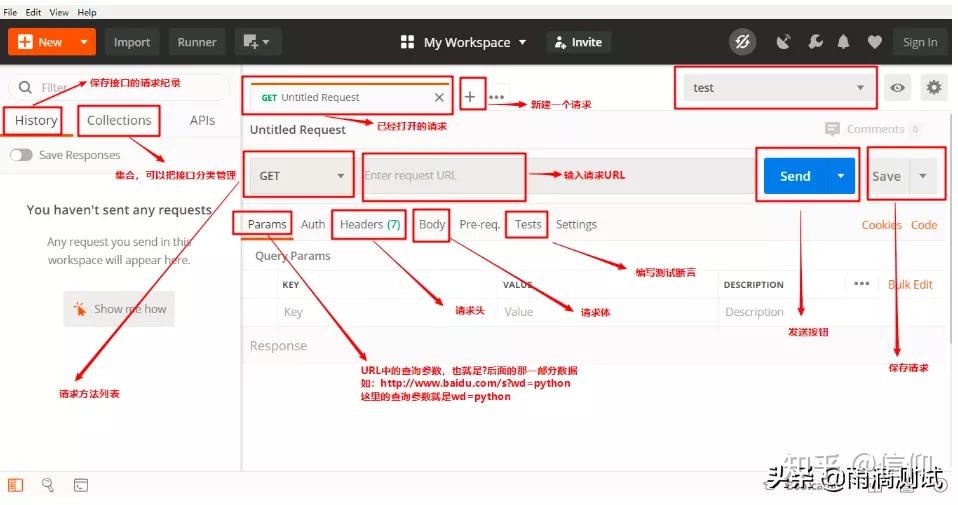
Task: Open the GET method dropdown
Action: point(299,176)
